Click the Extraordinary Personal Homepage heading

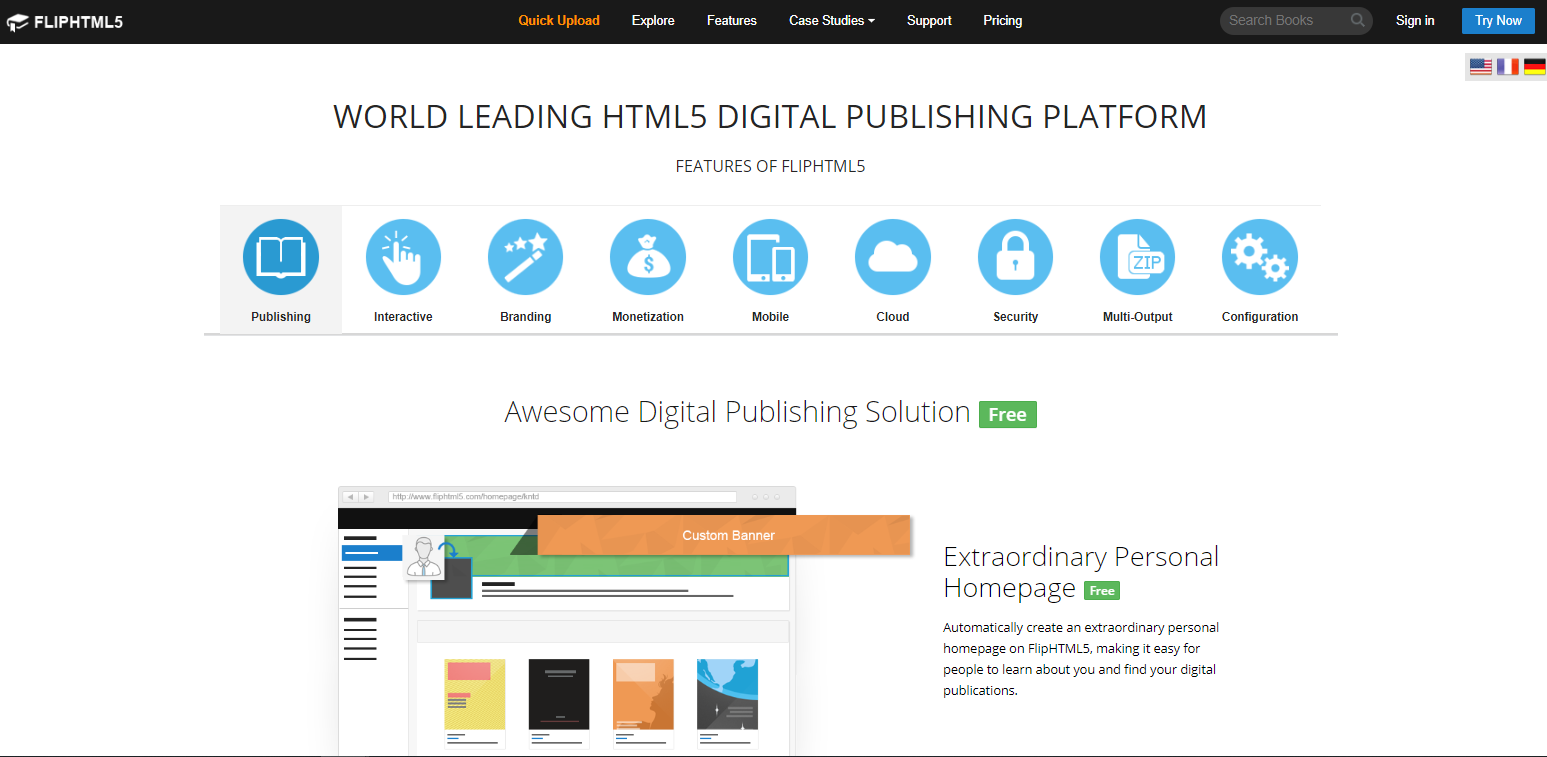1081,572
